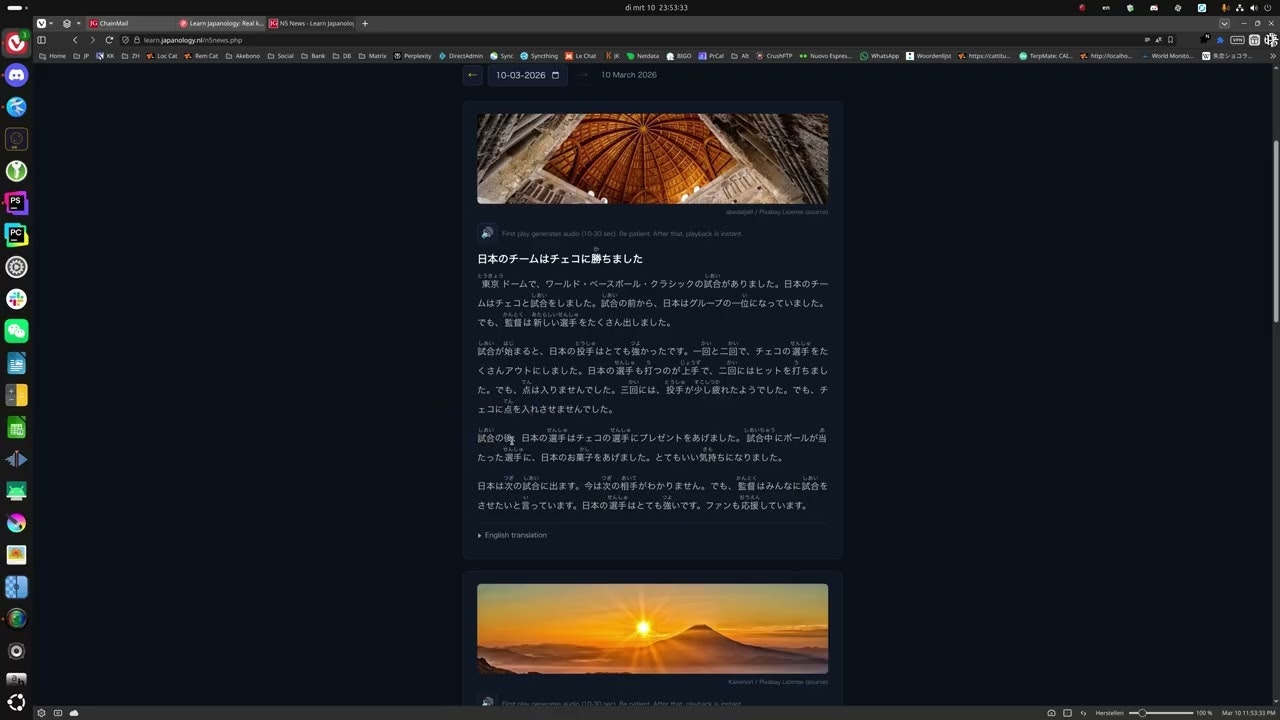The image size is (1280, 720).
Task: Reload the current page
Action: point(111,40)
